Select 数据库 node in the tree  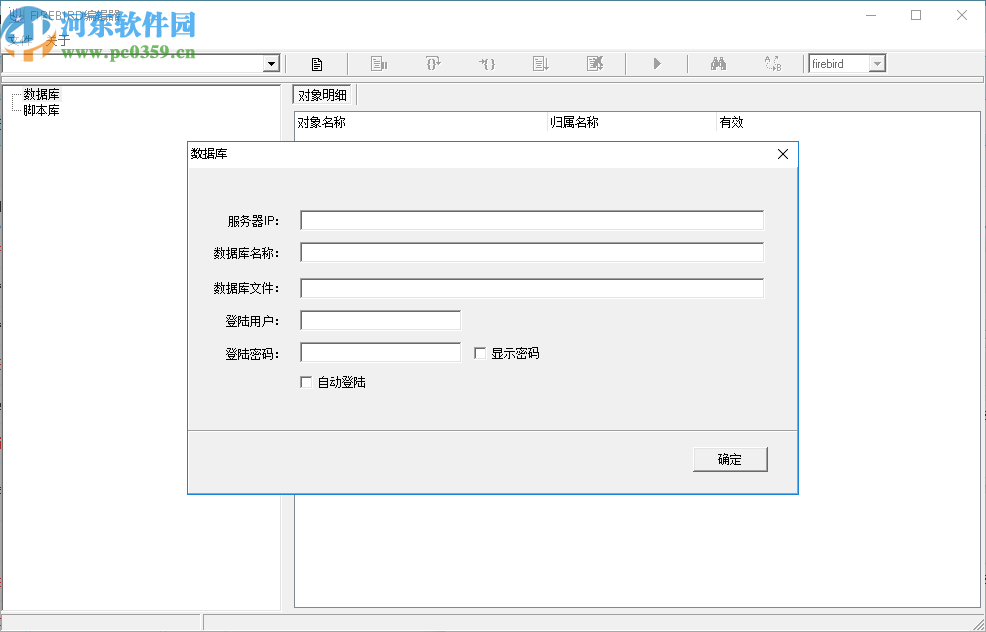[42, 95]
